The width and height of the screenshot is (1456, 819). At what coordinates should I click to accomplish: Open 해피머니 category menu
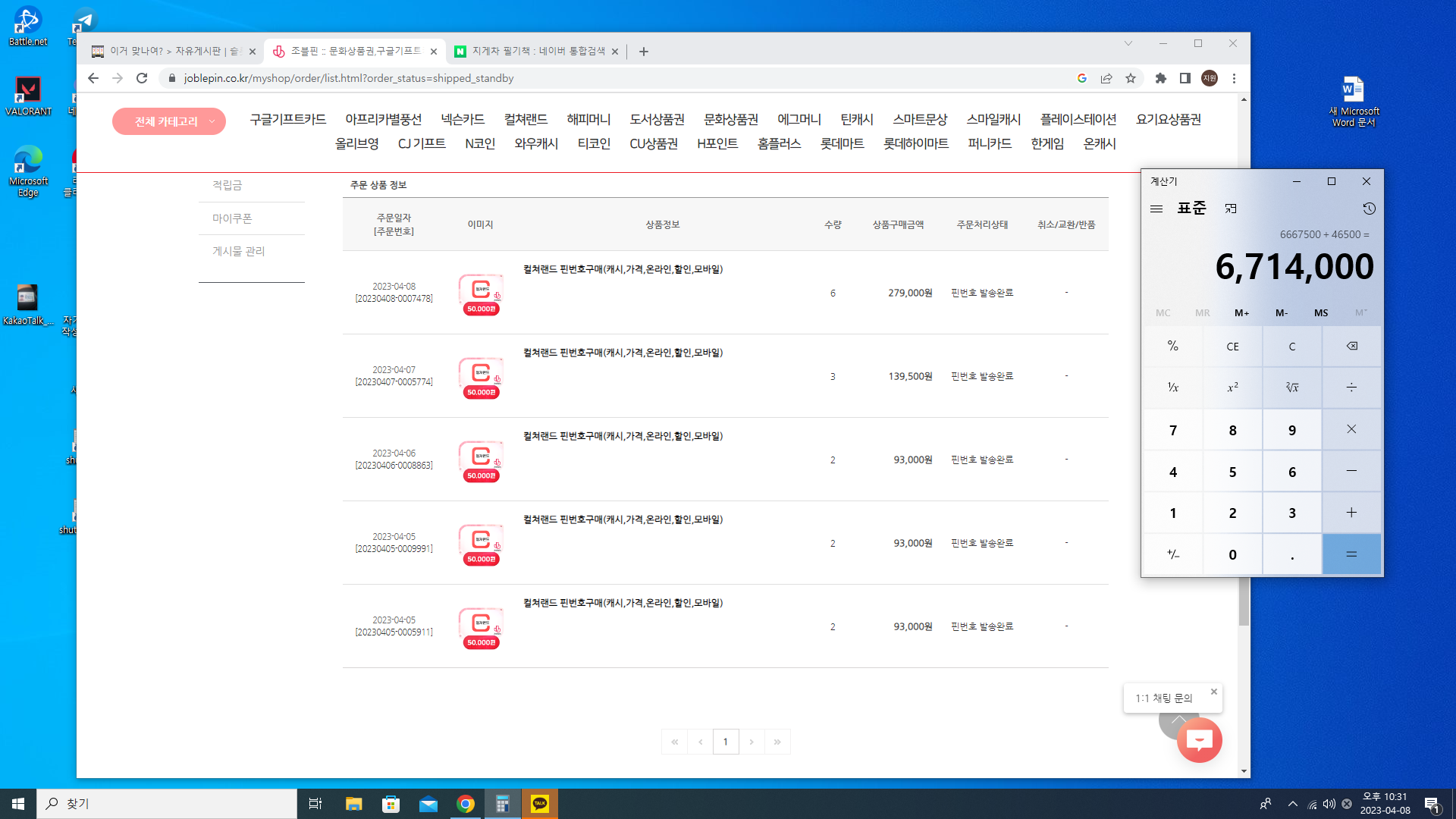click(588, 119)
